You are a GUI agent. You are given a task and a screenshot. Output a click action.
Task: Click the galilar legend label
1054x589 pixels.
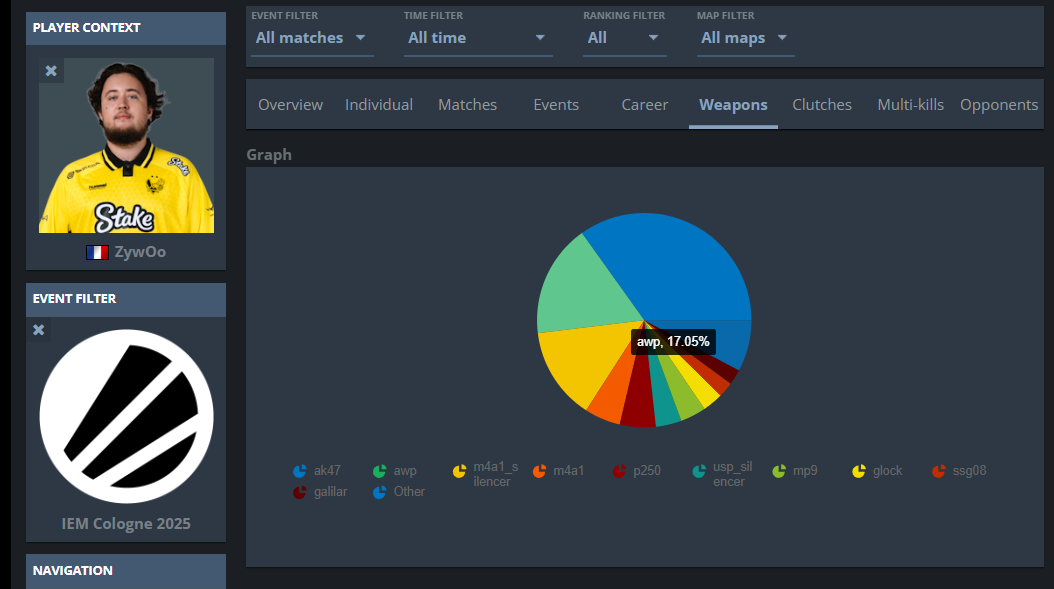pos(331,492)
